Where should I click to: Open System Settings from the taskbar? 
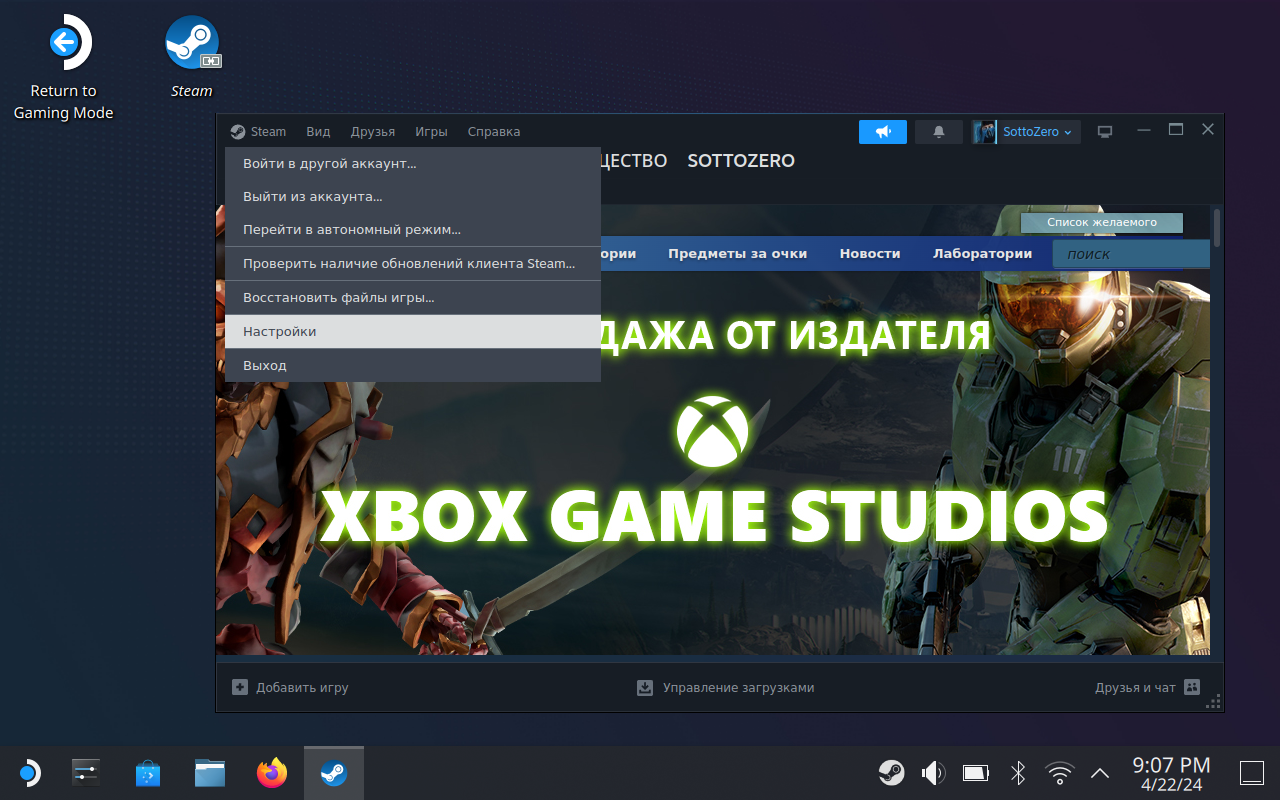click(87, 773)
